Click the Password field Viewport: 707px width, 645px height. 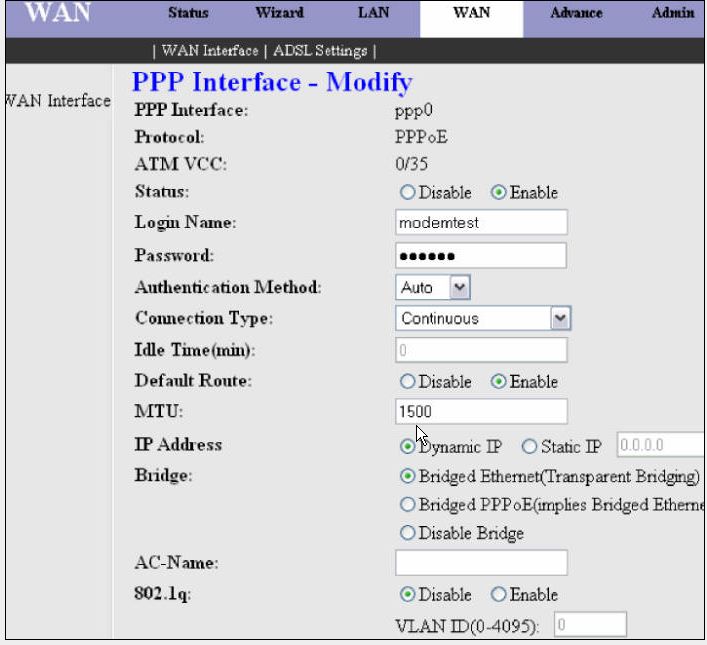(x=481, y=256)
